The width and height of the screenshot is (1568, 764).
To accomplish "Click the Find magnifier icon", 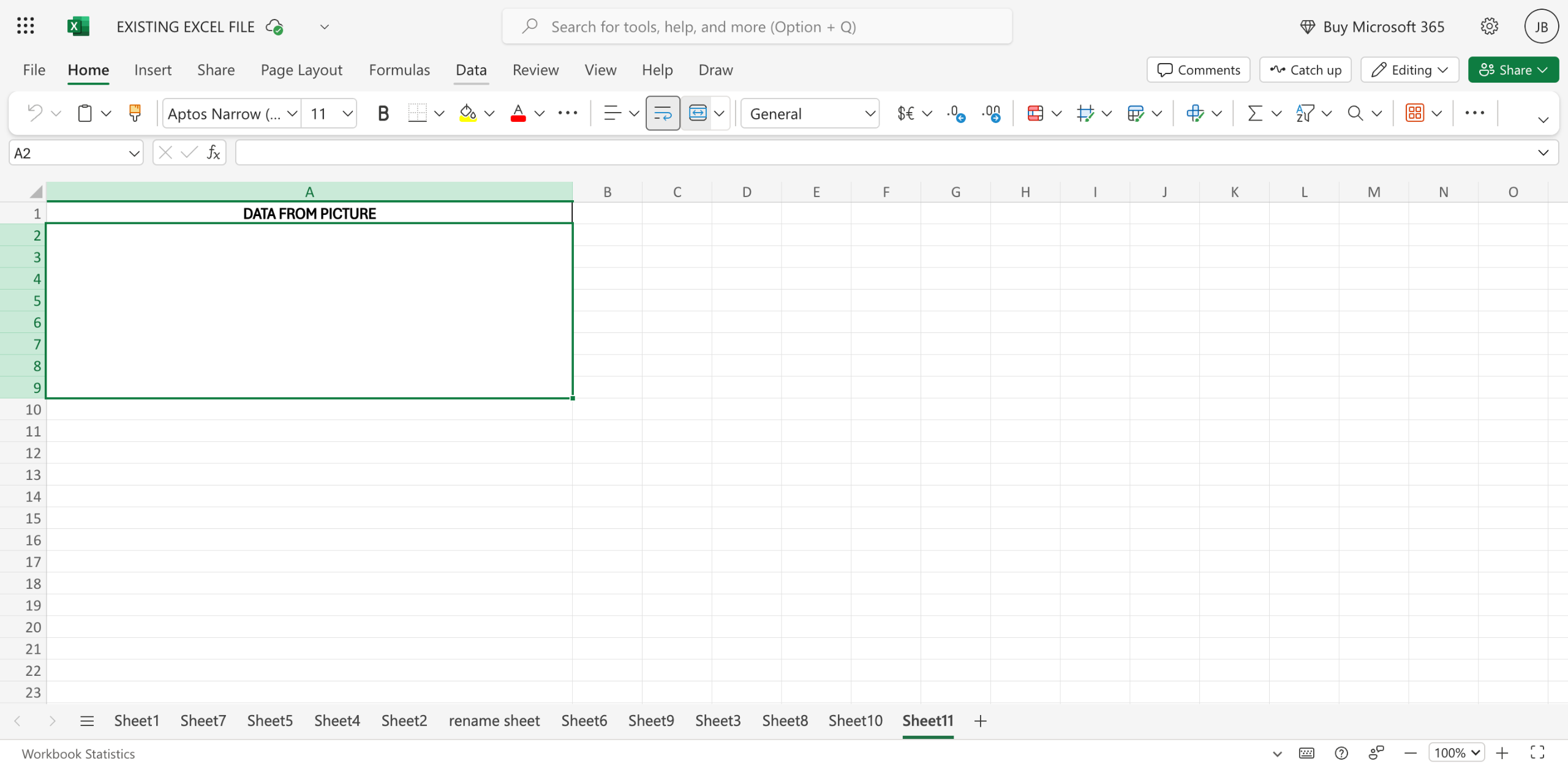I will pos(1355,113).
